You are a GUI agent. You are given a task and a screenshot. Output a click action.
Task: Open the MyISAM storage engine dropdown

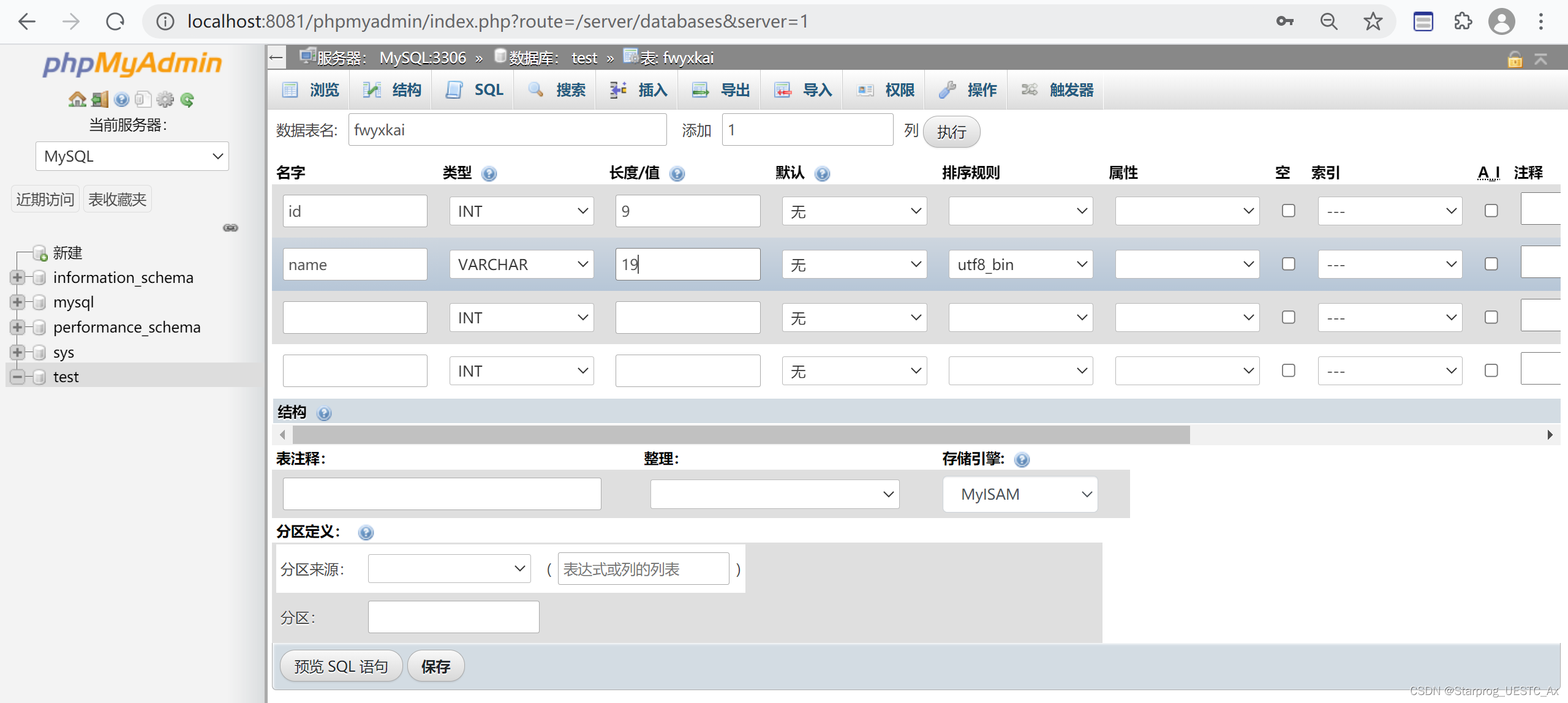(x=1020, y=494)
